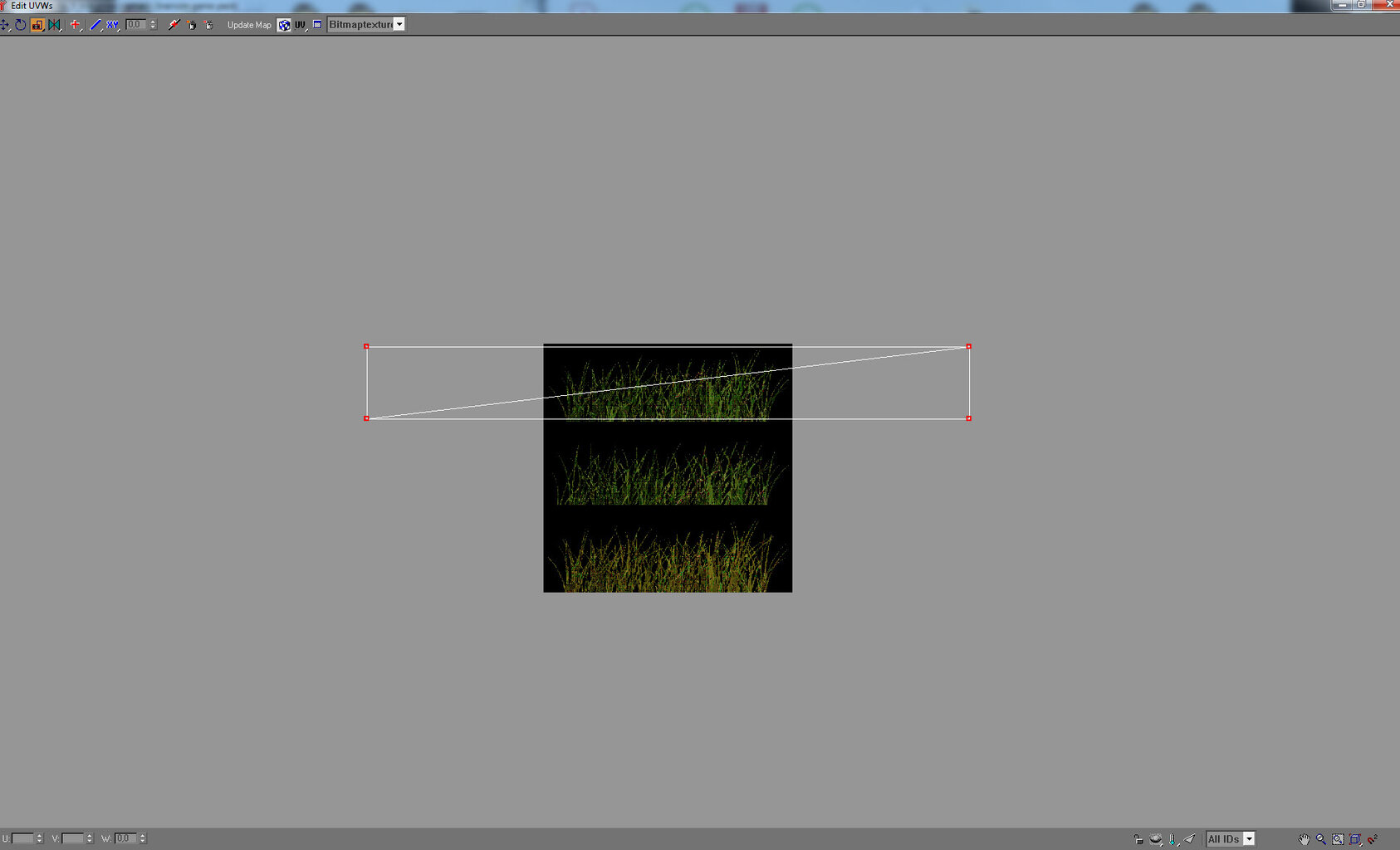This screenshot has width=1400, height=850.
Task: Minimize the Edit UVWs window
Action: [1343, 4]
